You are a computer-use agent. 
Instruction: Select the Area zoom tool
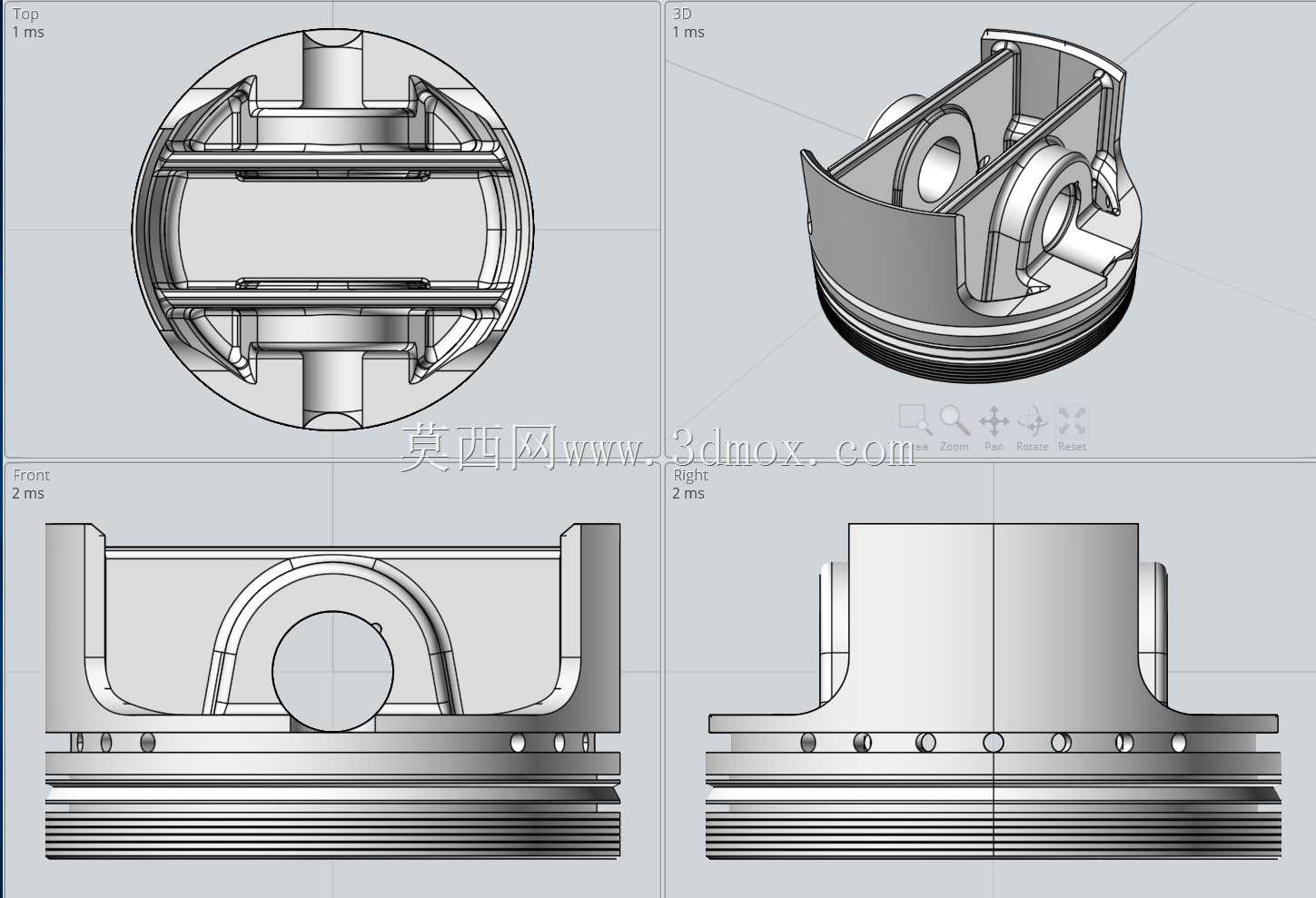[x=915, y=428]
